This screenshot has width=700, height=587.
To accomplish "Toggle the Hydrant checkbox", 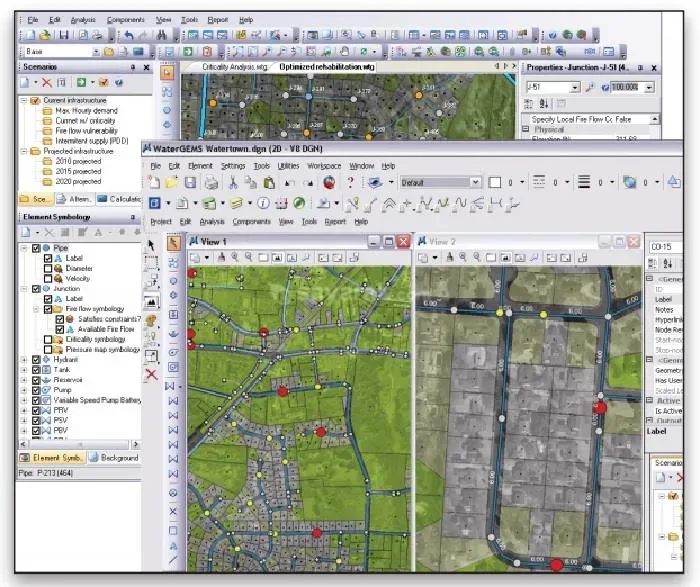I will [36, 360].
